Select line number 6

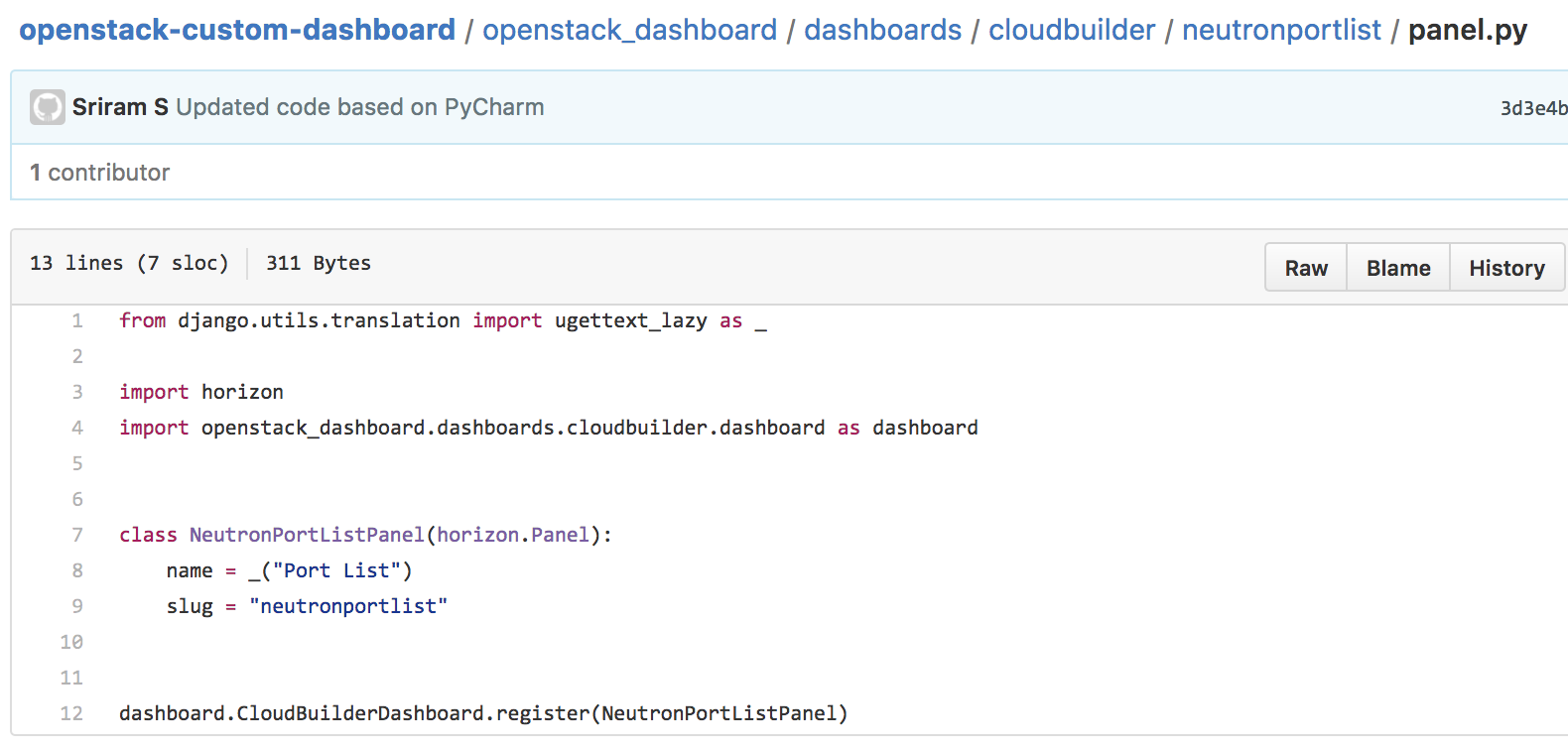click(x=77, y=499)
